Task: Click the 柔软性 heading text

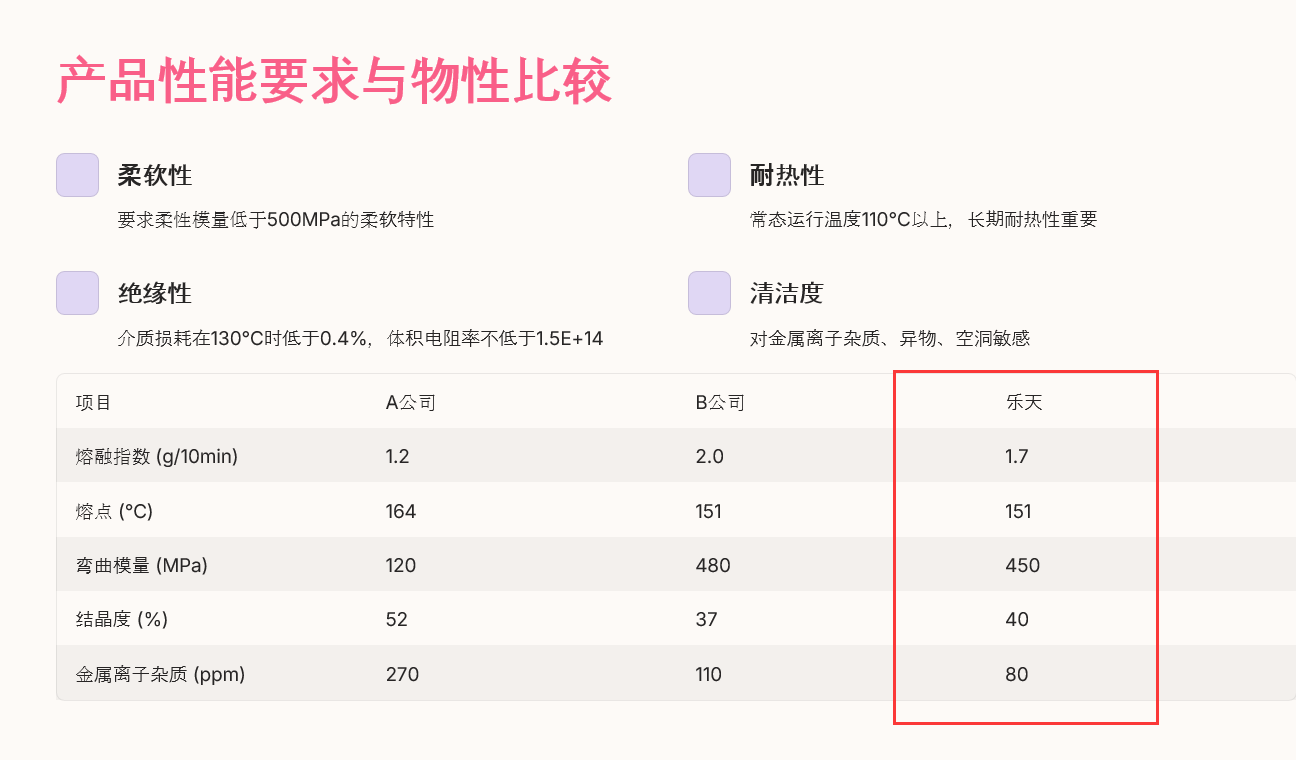Action: (x=155, y=176)
